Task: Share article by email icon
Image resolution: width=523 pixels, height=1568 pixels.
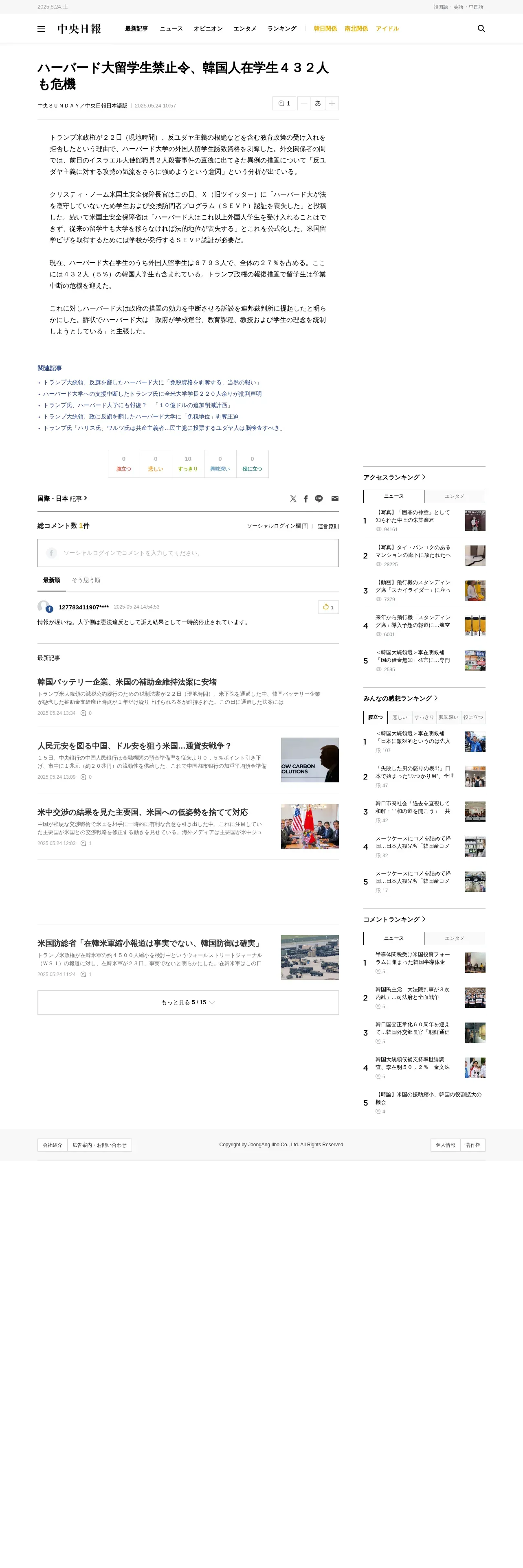Action: [335, 499]
